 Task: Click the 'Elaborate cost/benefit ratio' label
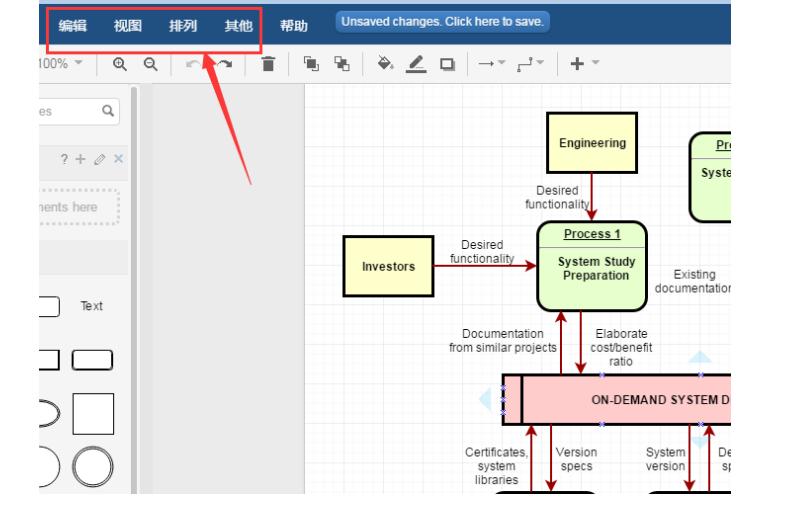coord(621,348)
